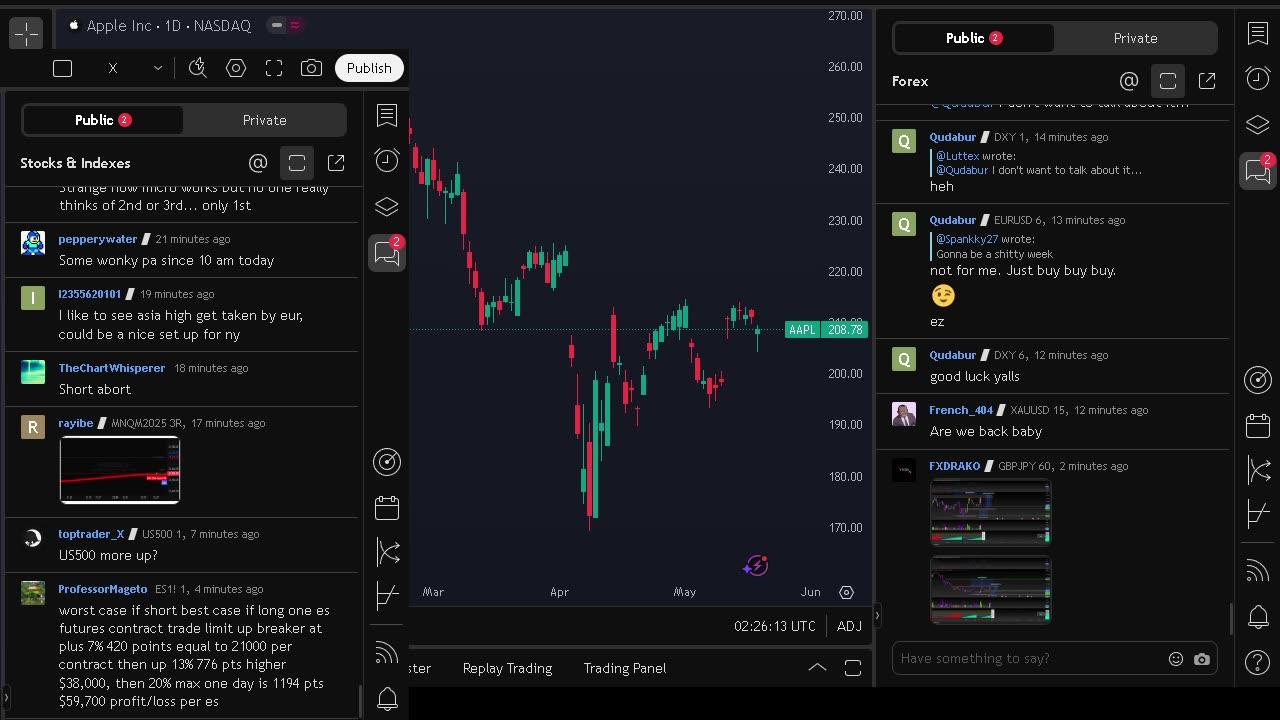1280x720 pixels.
Task: Select the crosshair cursor tool
Action: (26, 33)
